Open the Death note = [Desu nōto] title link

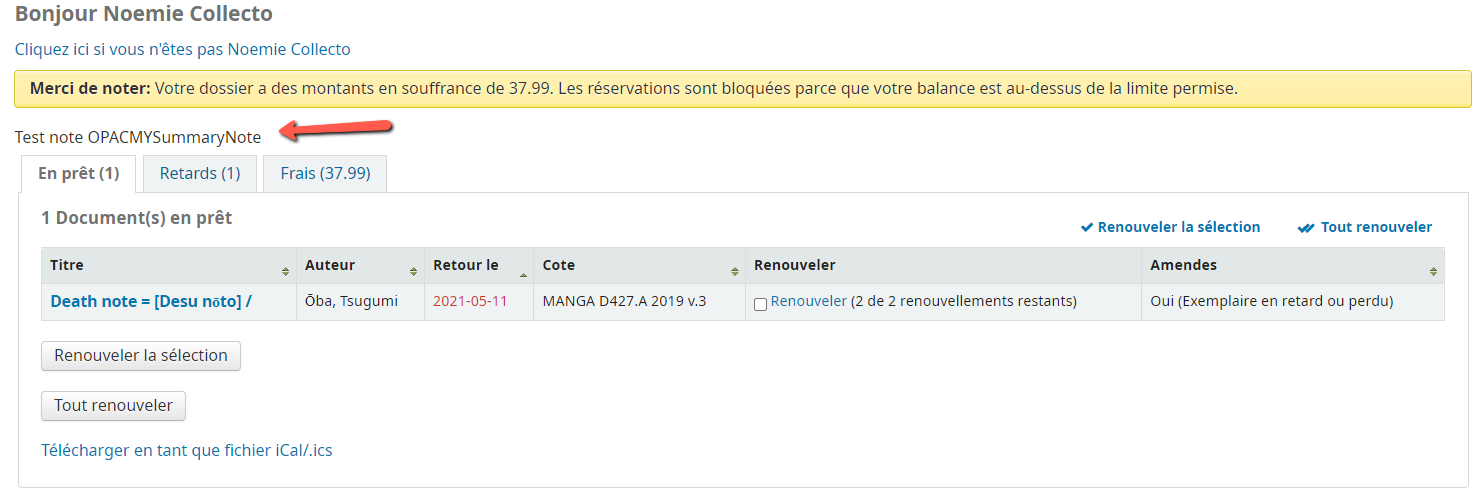(151, 301)
